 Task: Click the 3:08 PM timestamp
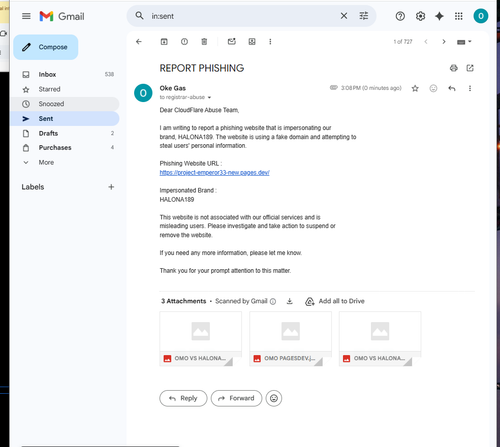click(371, 88)
